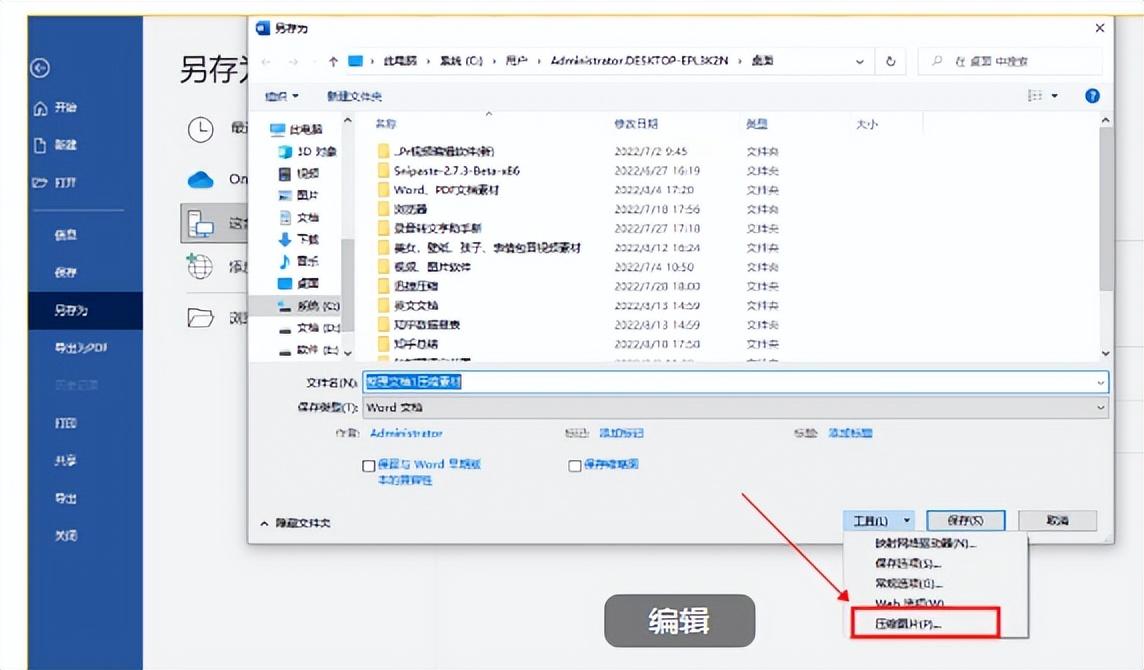Enable the 保存缩略图 checkbox
The image size is (1144, 670).
pyautogui.click(x=575, y=466)
